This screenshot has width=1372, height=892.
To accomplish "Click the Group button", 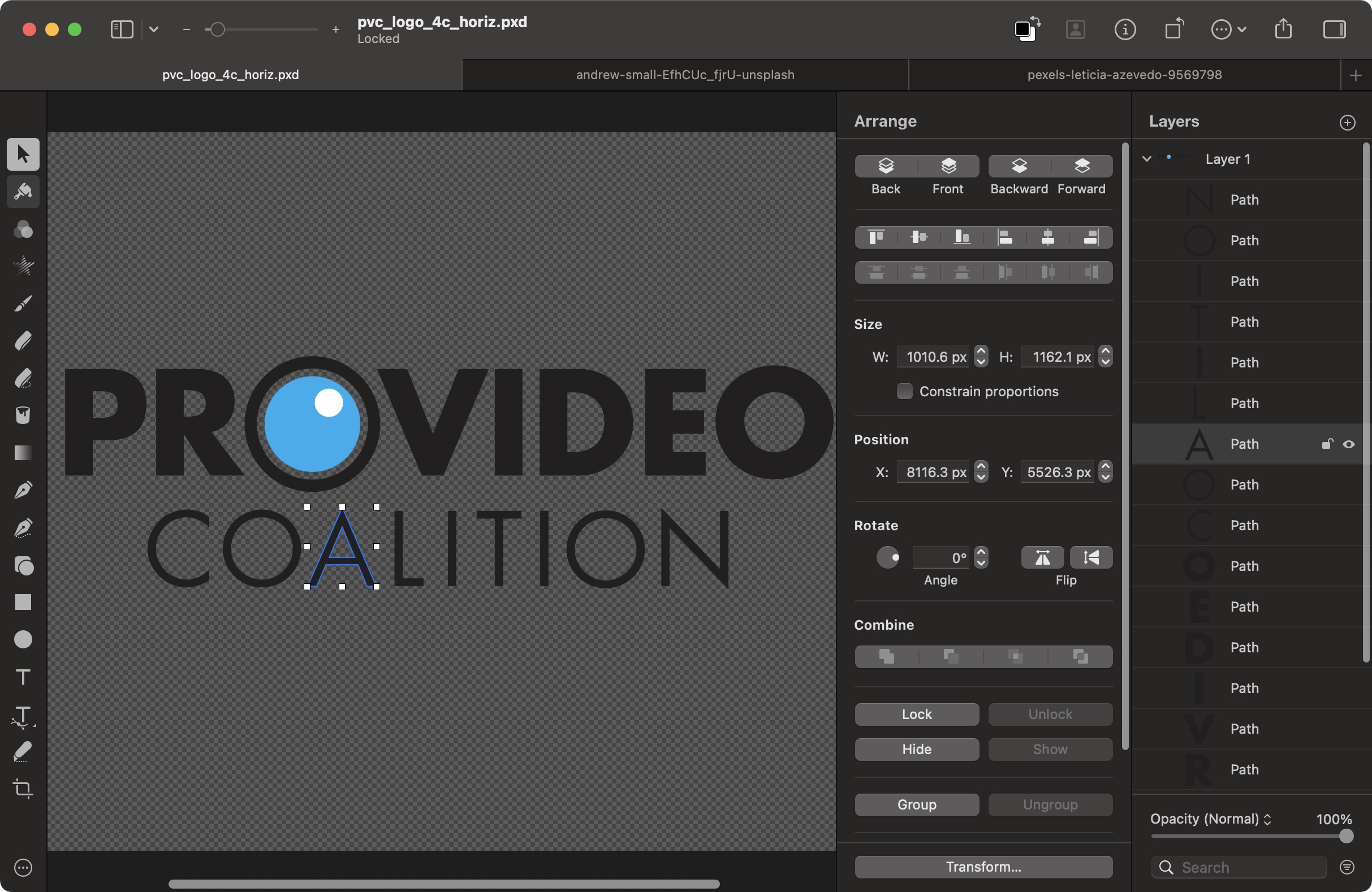I will [917, 804].
